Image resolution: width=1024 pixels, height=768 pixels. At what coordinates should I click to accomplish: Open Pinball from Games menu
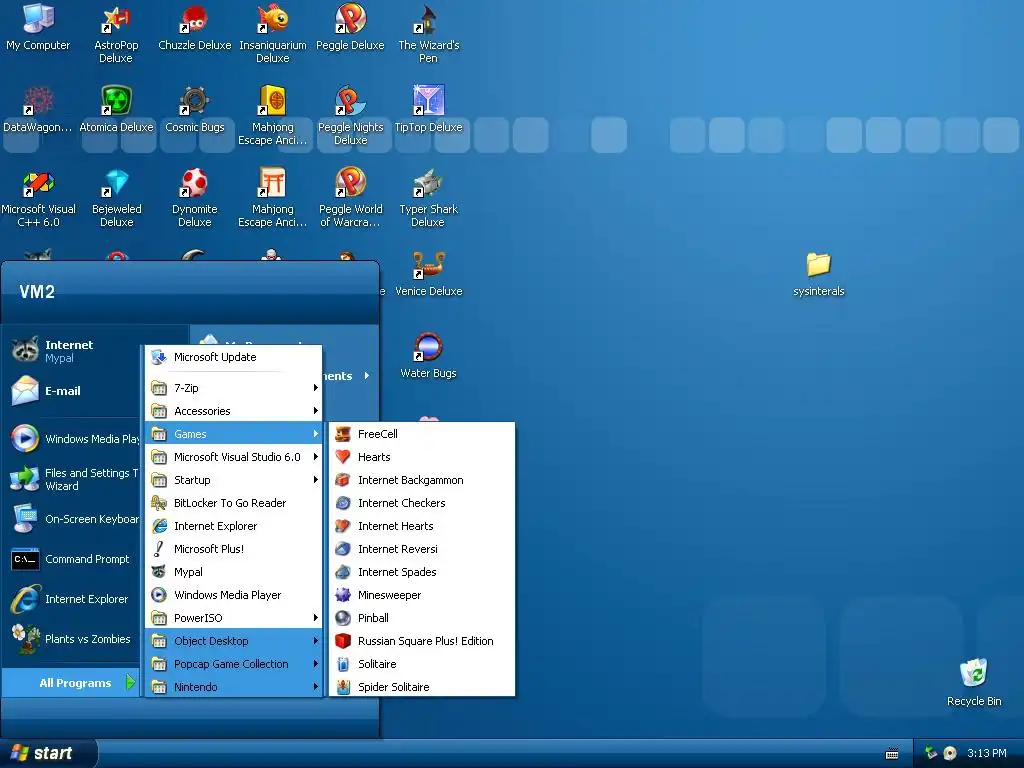422,618
